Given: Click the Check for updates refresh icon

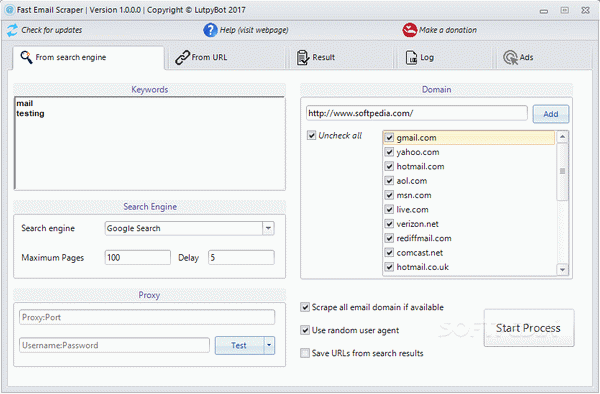Looking at the screenshot, I should 12,30.
